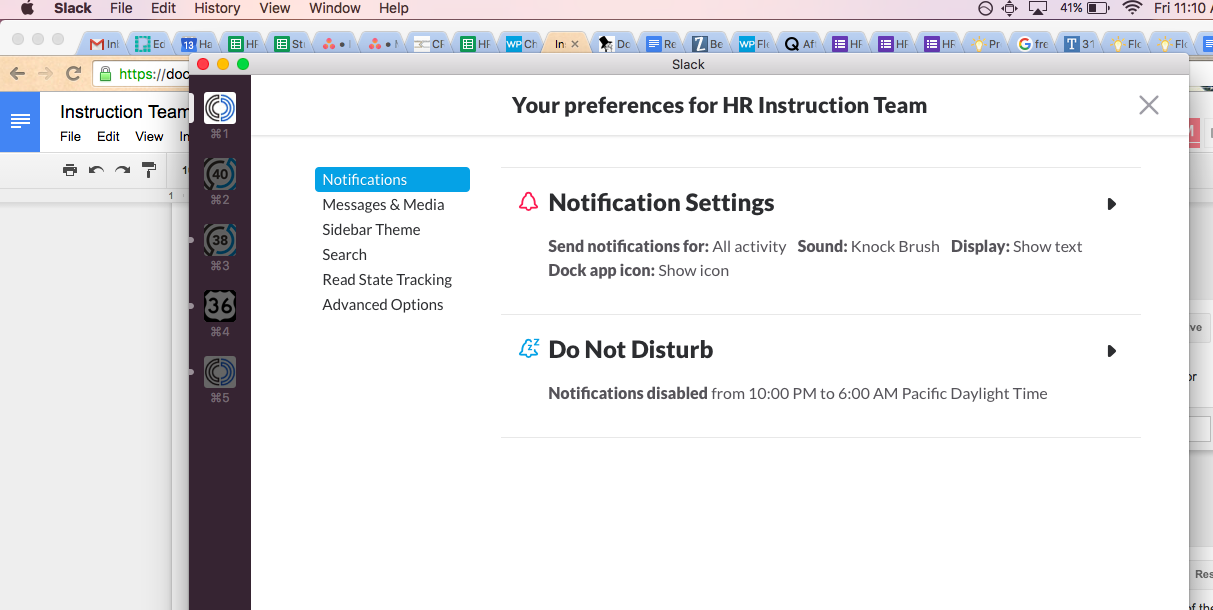The image size is (1213, 610).
Task: Switch to the 'Stu' spreadsheet tab in Chrome
Action: click(x=290, y=44)
